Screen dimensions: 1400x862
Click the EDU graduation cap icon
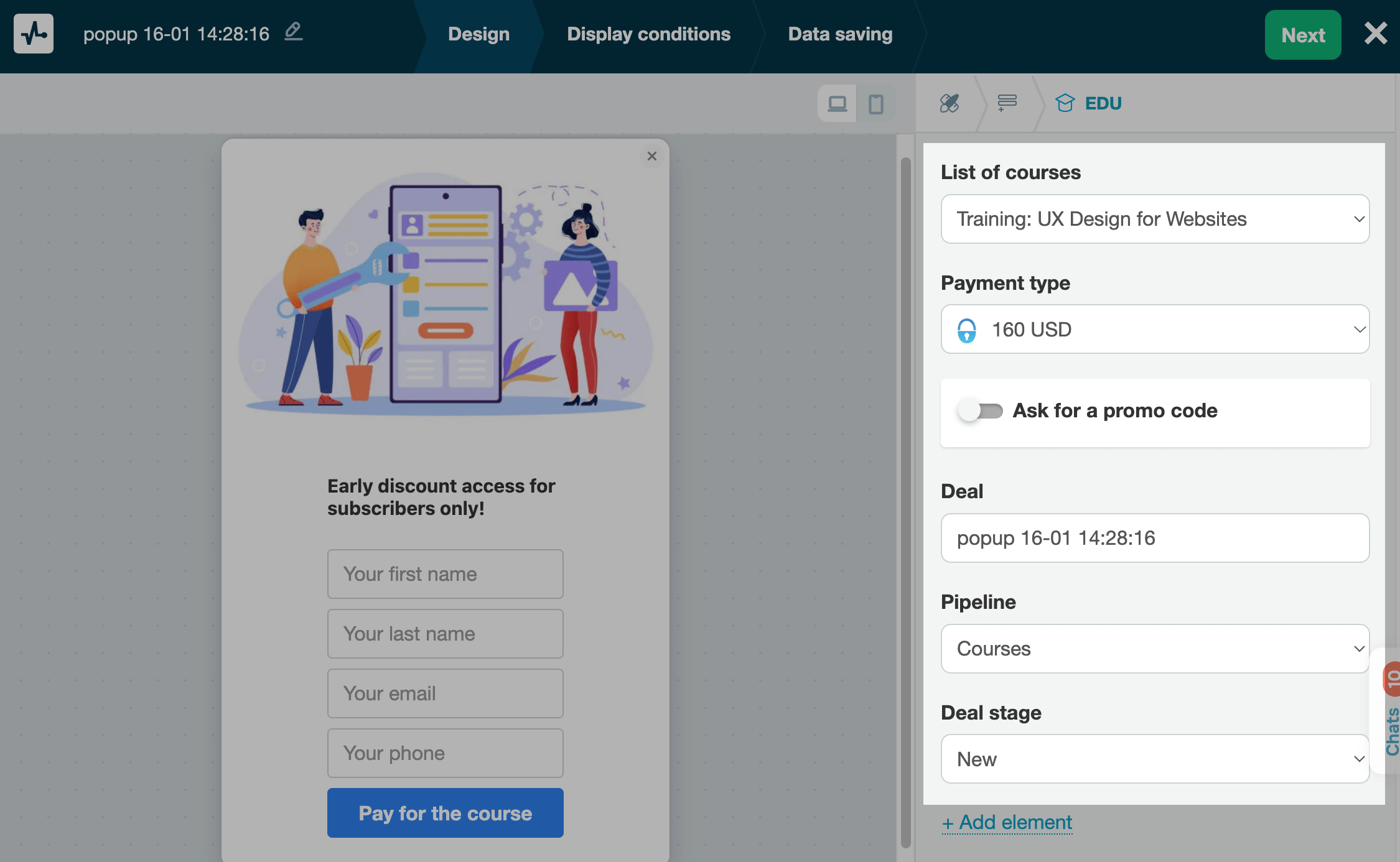(1065, 103)
